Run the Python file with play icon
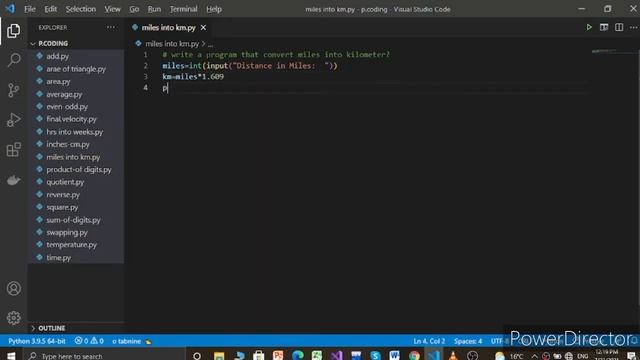640x360 pixels. click(x=589, y=27)
